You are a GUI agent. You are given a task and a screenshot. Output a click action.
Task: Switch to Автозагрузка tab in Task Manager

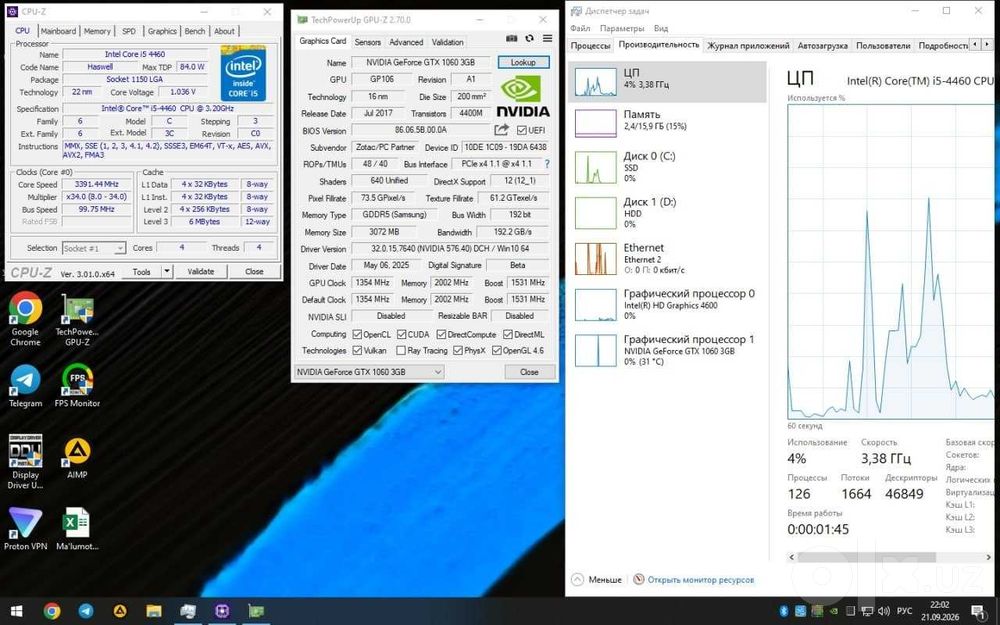click(x=823, y=45)
